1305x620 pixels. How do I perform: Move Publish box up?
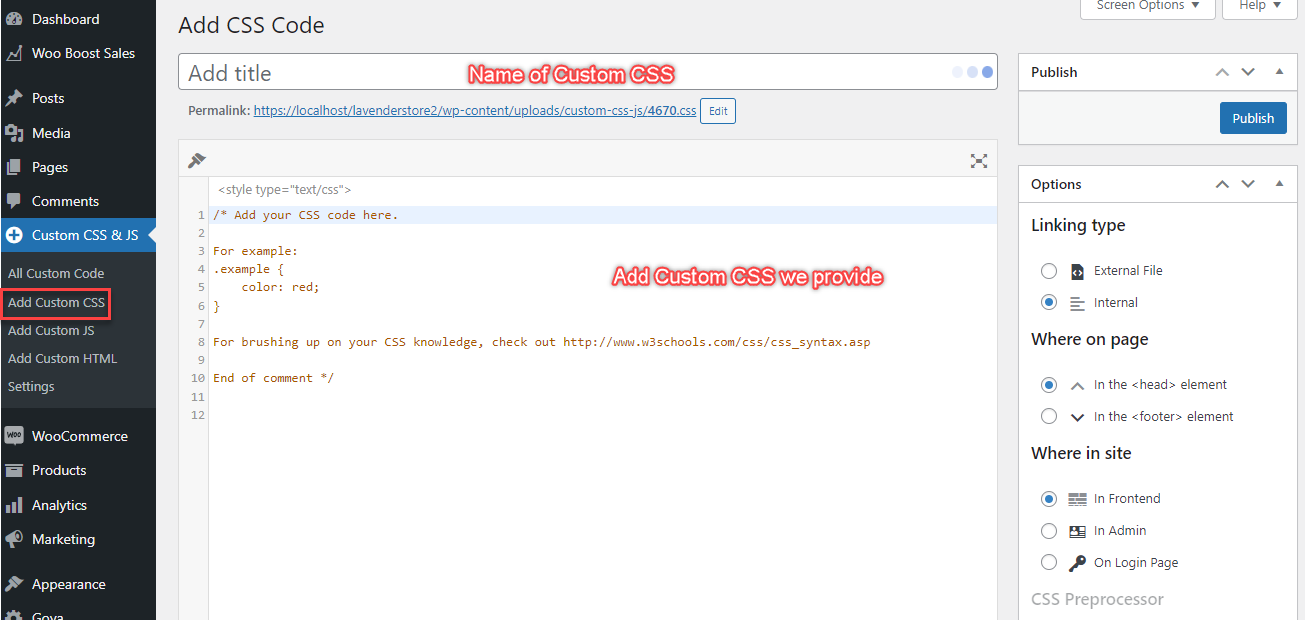(x=1222, y=72)
